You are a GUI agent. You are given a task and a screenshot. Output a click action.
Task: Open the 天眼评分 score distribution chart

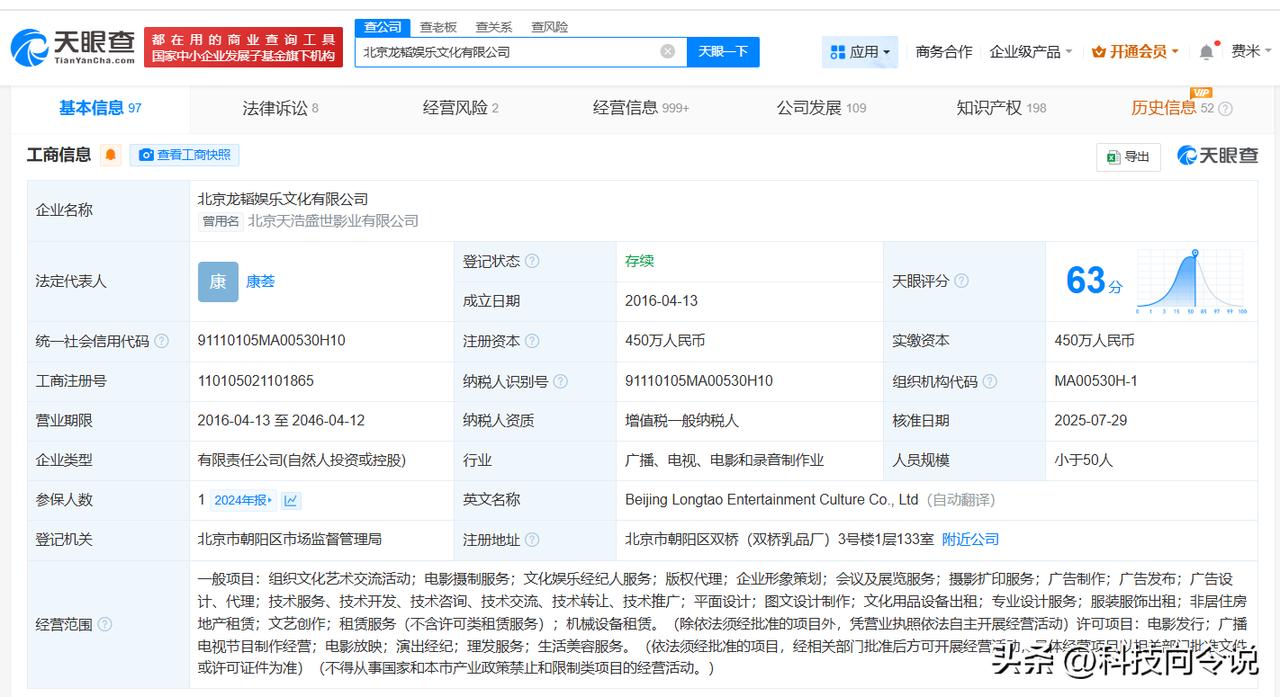(1192, 281)
